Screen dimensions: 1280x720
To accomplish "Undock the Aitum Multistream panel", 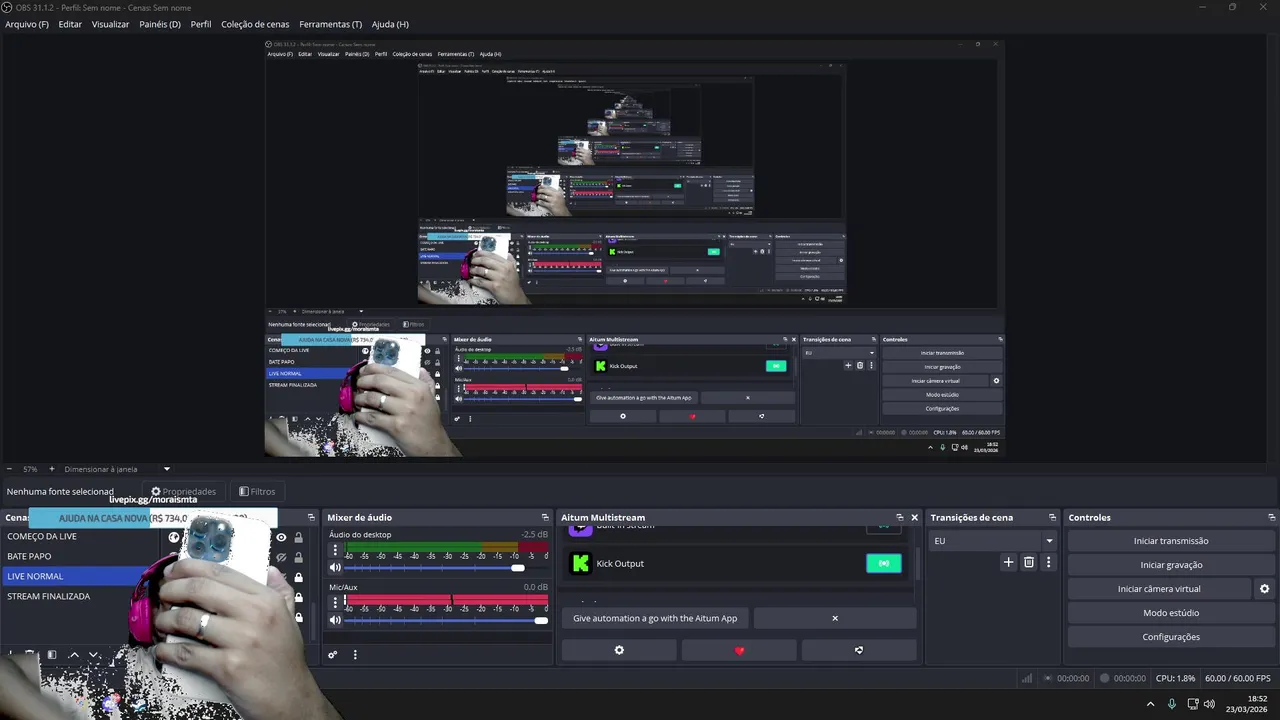I will click(x=900, y=517).
